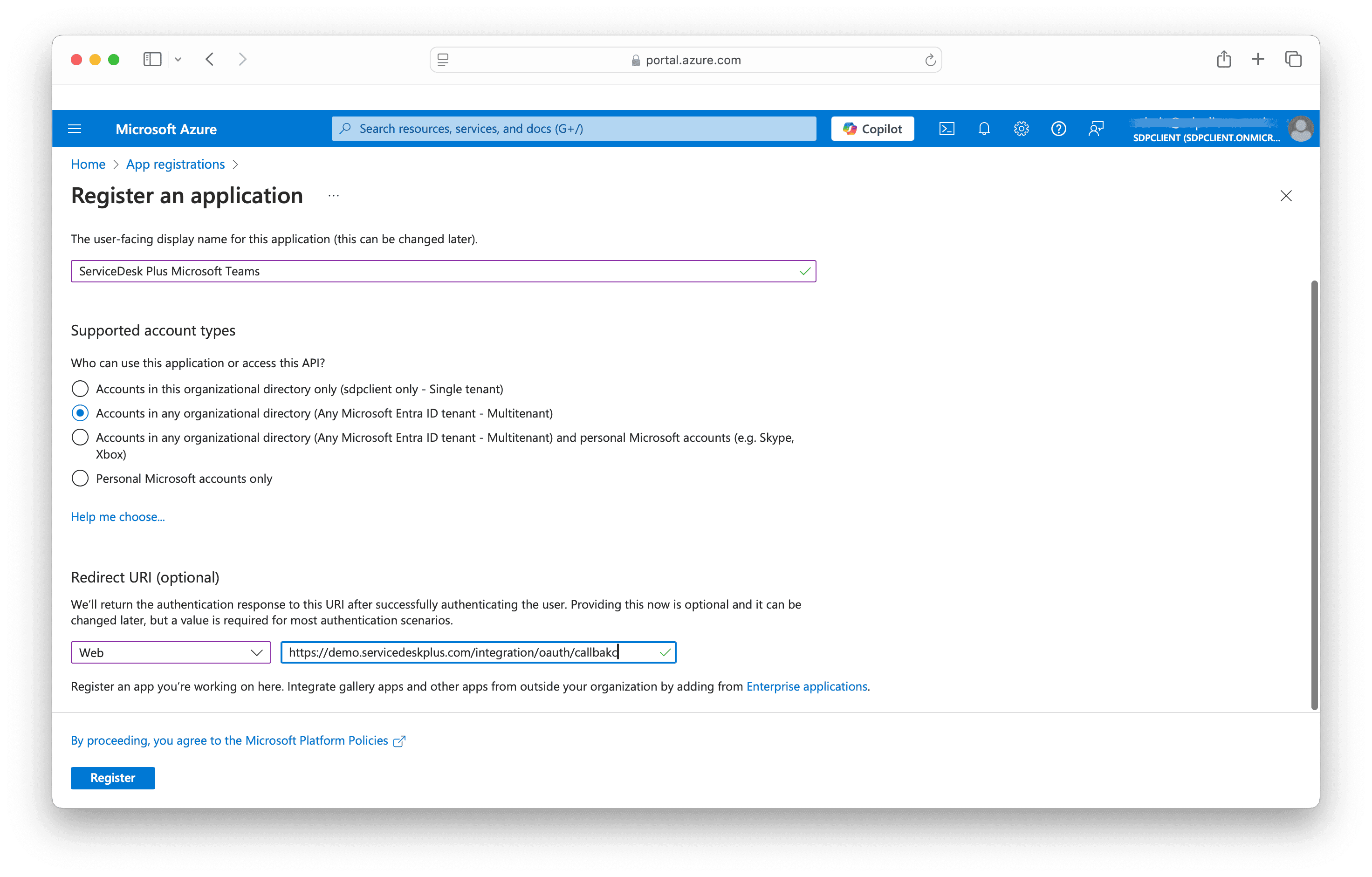Open the Support and help icon

pyautogui.click(x=1058, y=129)
